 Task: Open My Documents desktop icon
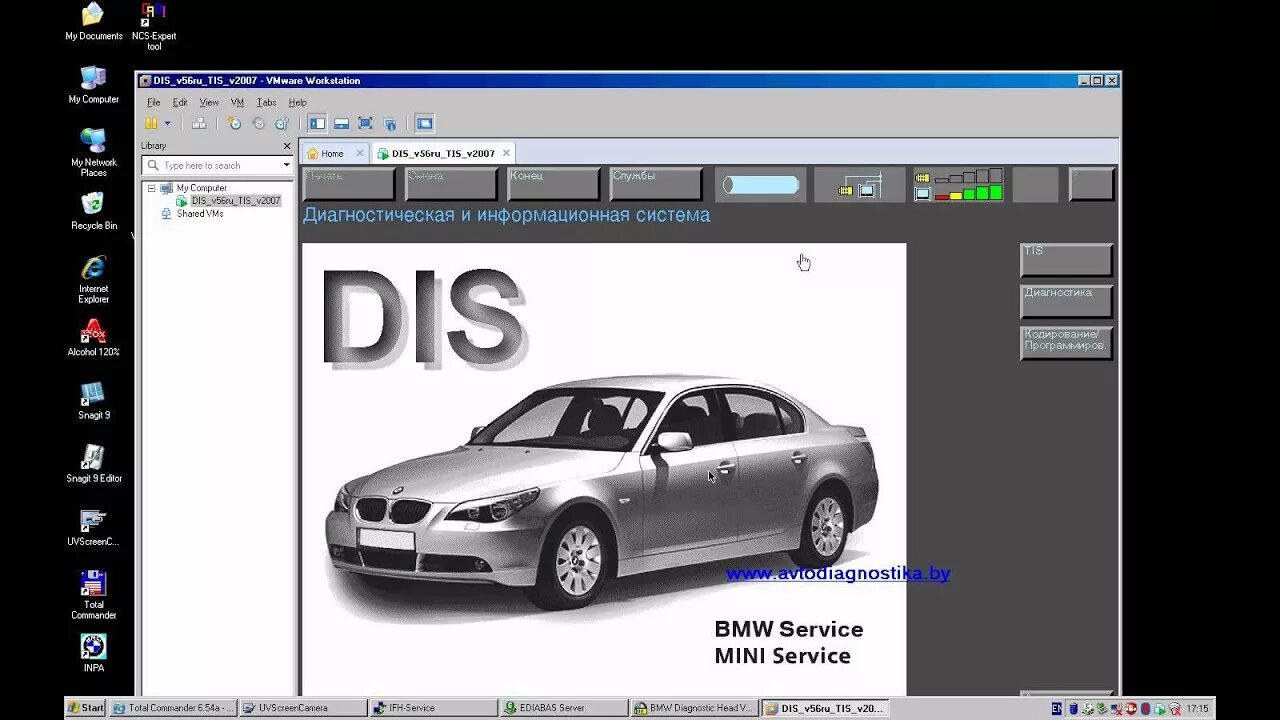(93, 23)
